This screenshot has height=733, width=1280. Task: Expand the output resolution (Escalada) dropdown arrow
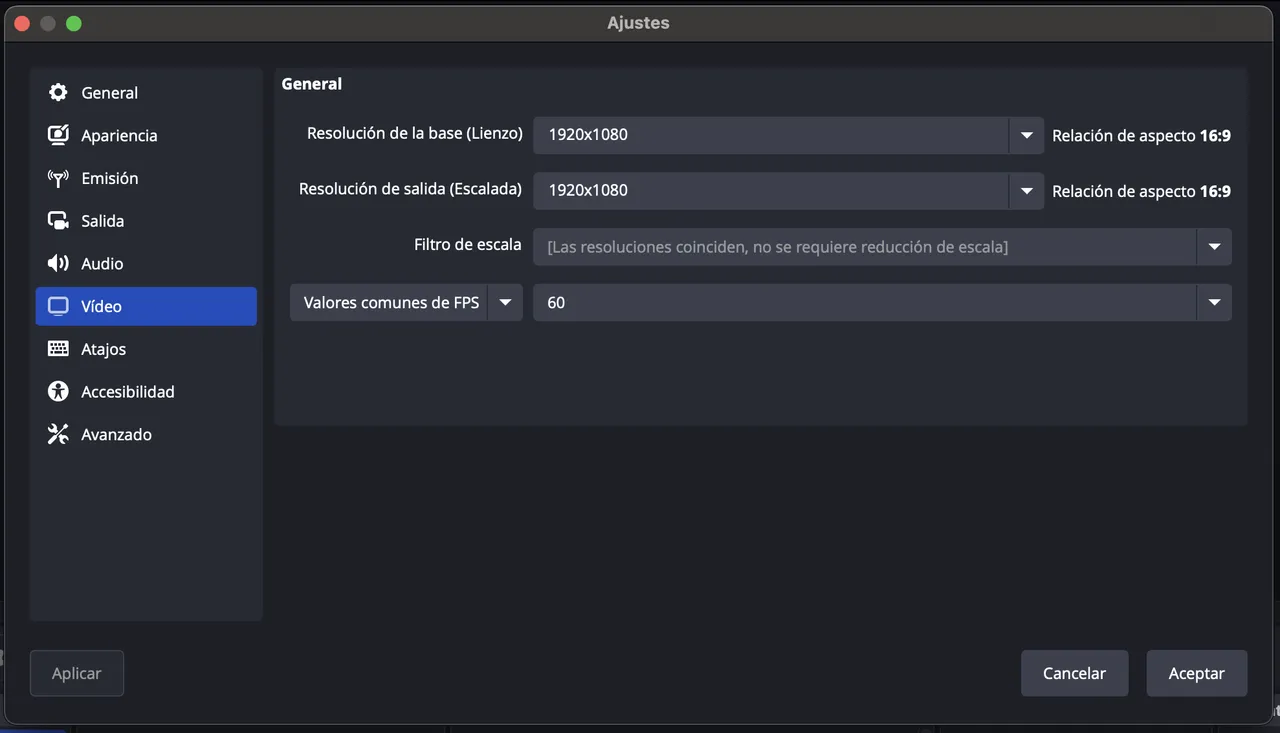point(1026,191)
